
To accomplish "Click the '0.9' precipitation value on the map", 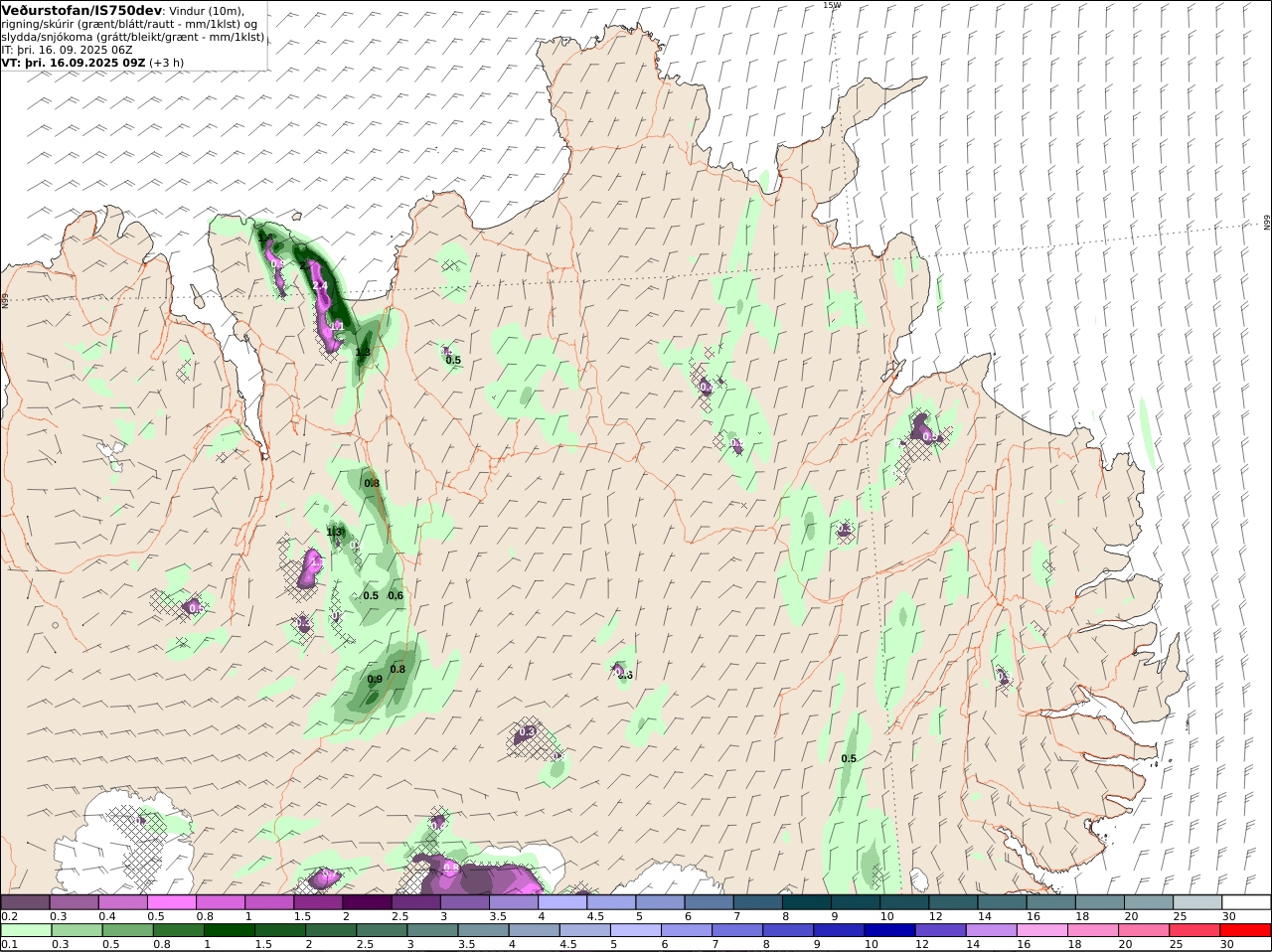I will tap(375, 680).
